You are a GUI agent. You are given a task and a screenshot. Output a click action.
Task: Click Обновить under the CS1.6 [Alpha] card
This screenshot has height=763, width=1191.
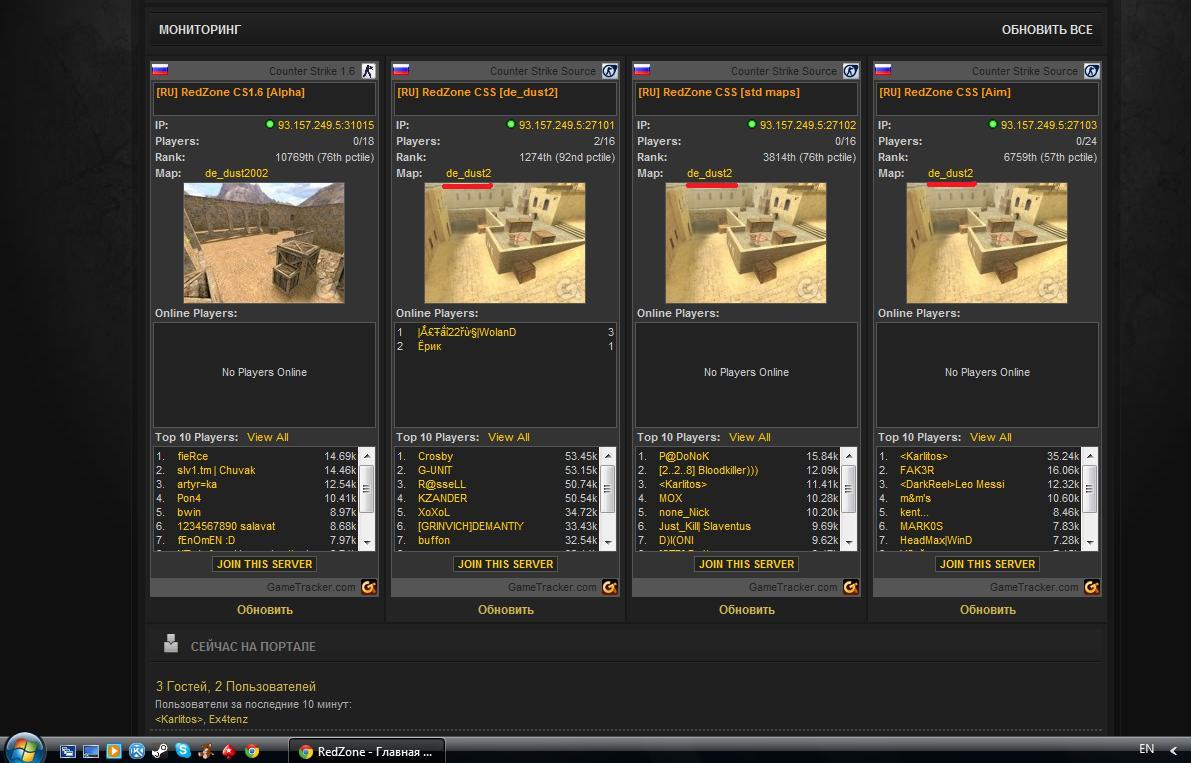coord(264,610)
